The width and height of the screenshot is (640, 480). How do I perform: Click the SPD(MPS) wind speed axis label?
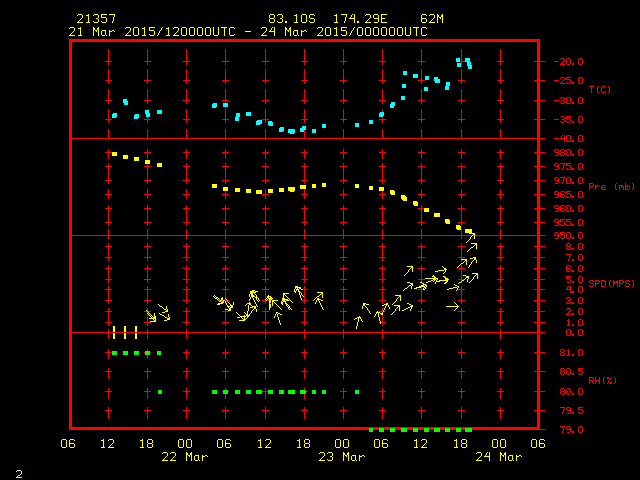click(x=611, y=283)
